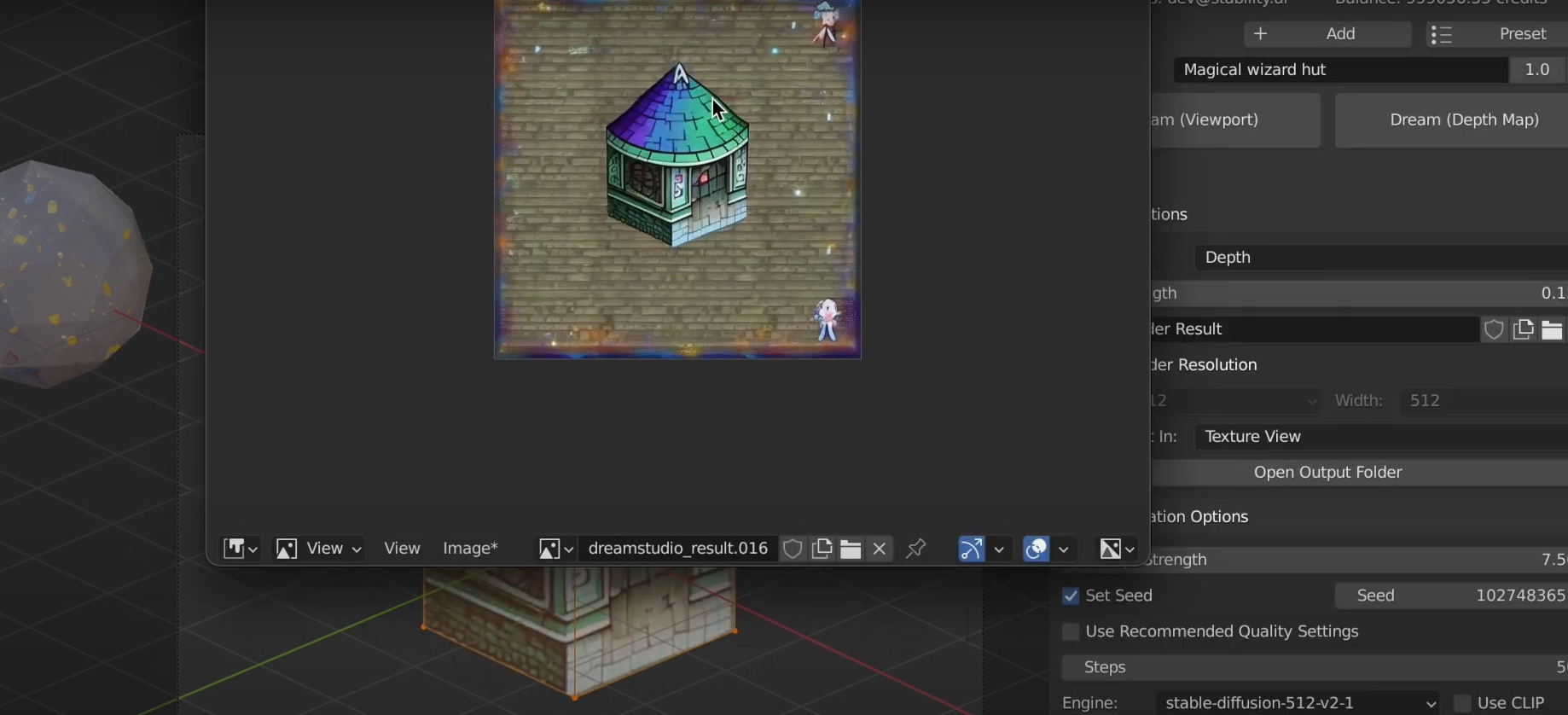Pin the image in image editor
Screen dimensions: 1568x715
pos(916,549)
